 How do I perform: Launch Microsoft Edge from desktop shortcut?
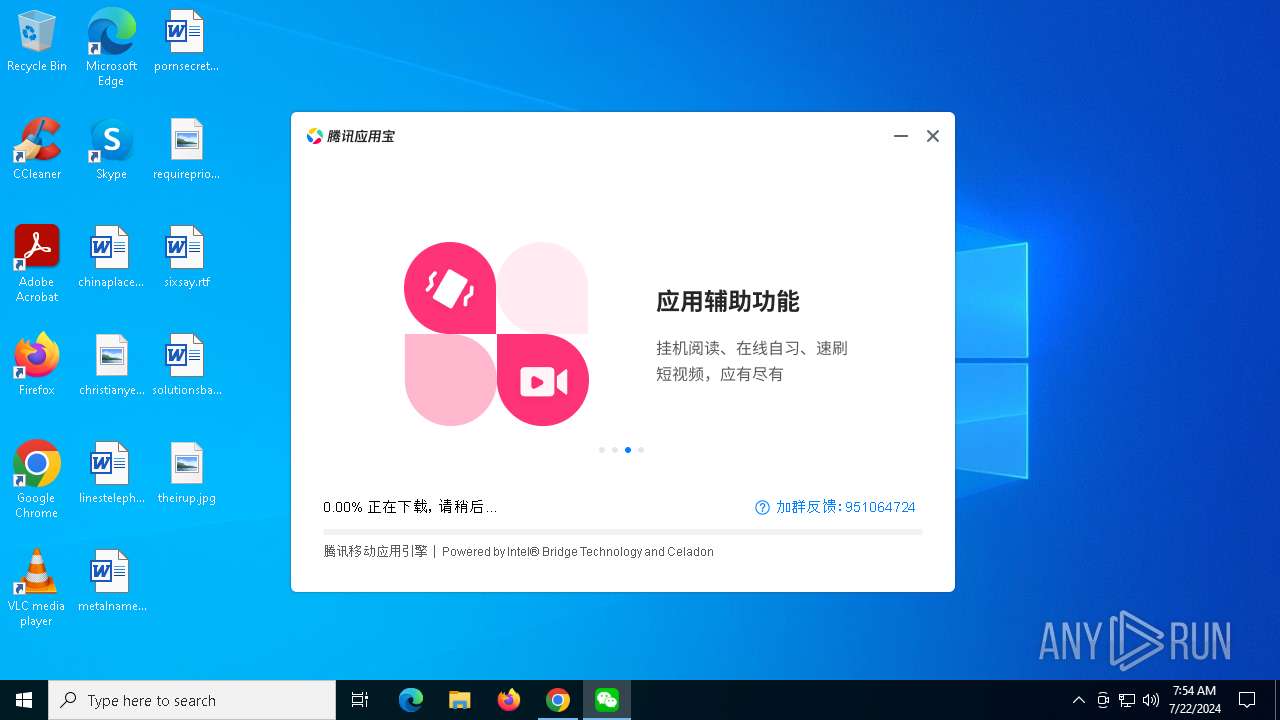click(x=111, y=47)
